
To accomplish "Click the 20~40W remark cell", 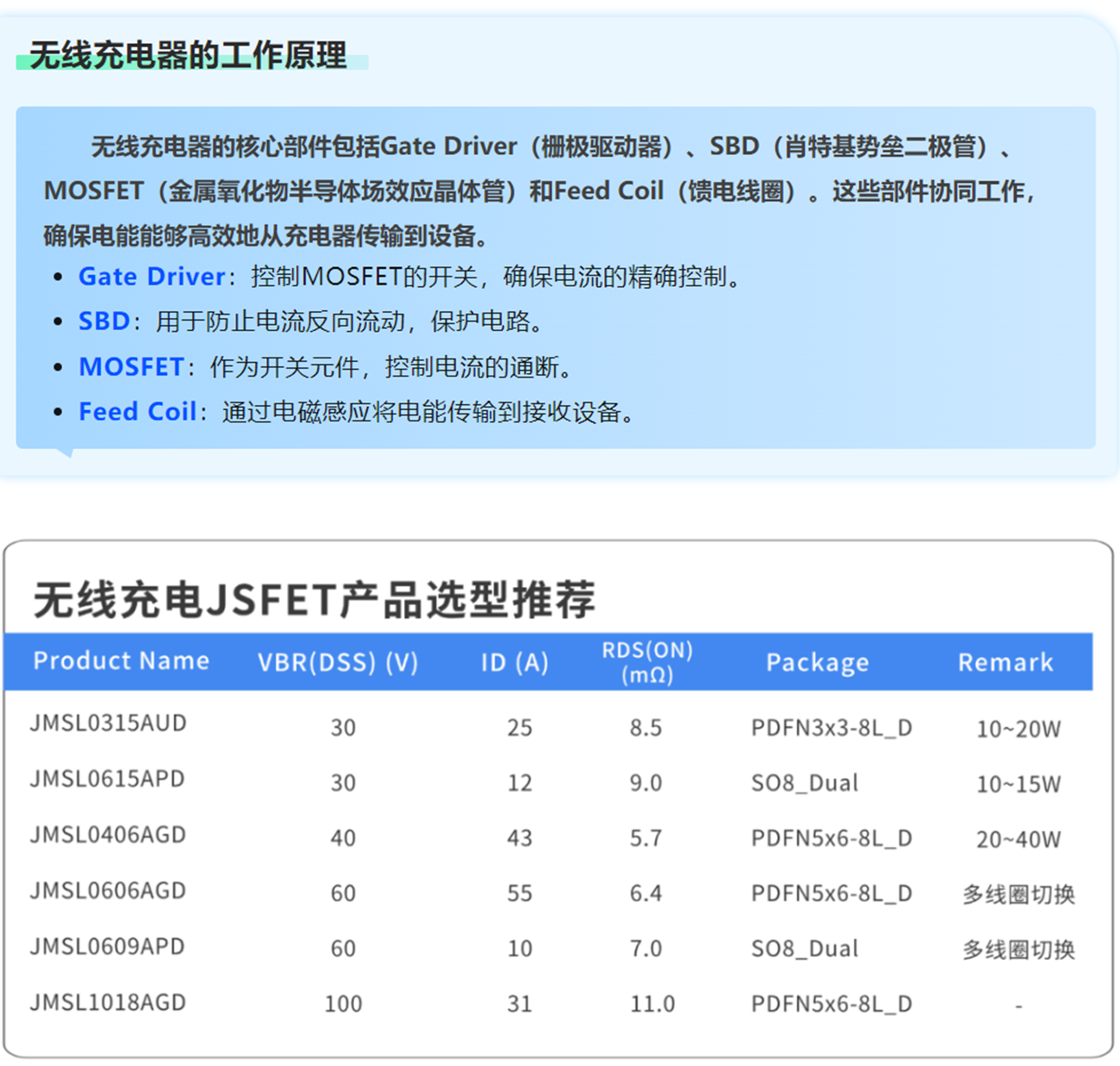I will tap(1018, 839).
